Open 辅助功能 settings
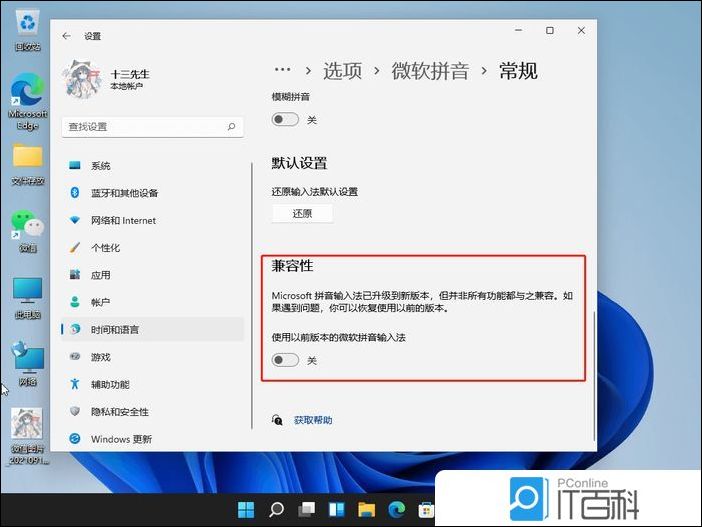Image resolution: width=702 pixels, height=527 pixels. (152, 384)
